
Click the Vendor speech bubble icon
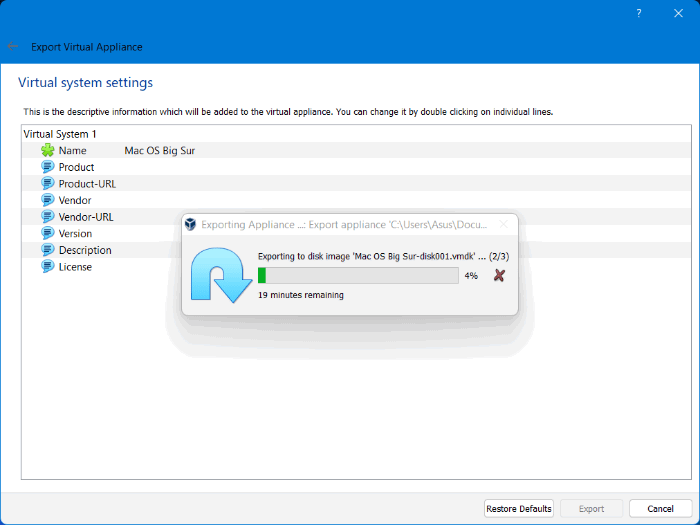tap(47, 200)
